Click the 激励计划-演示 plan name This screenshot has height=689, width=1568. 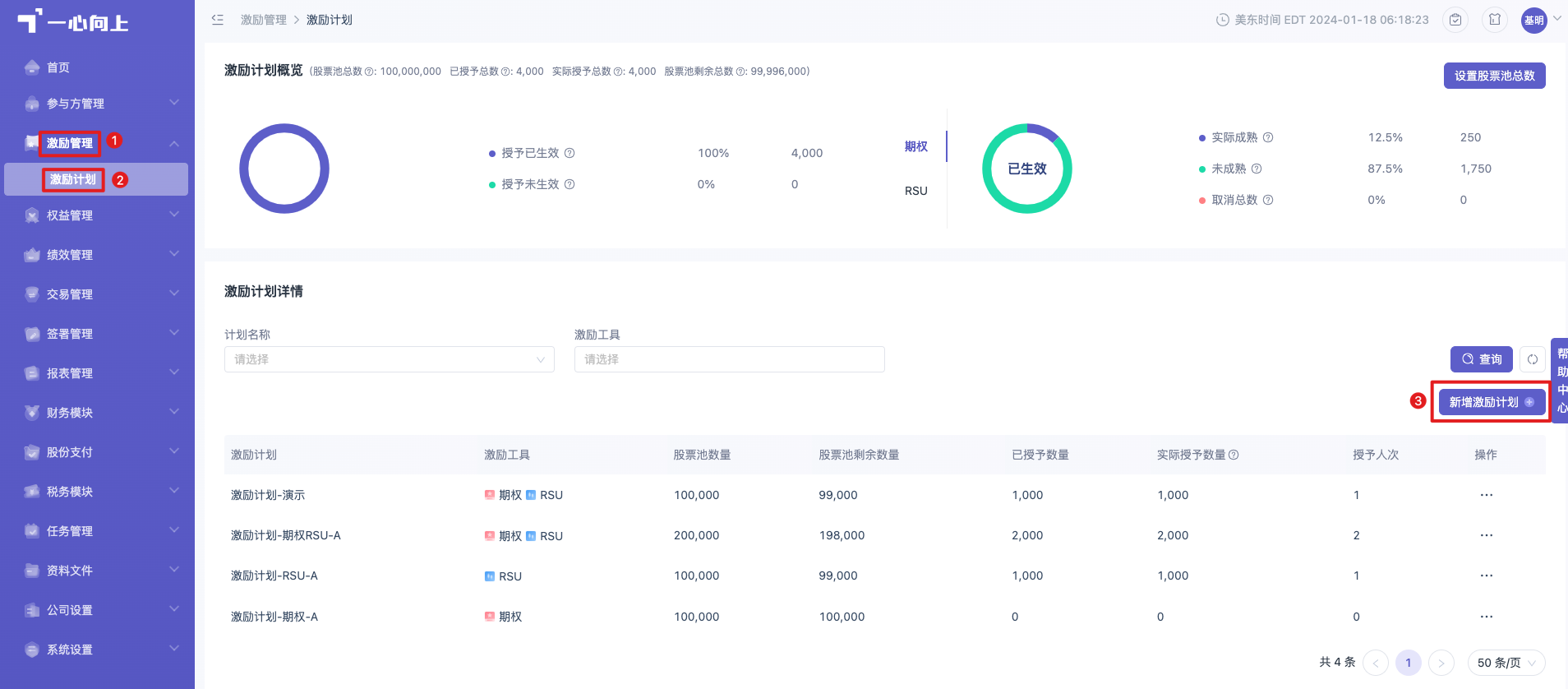[268, 495]
